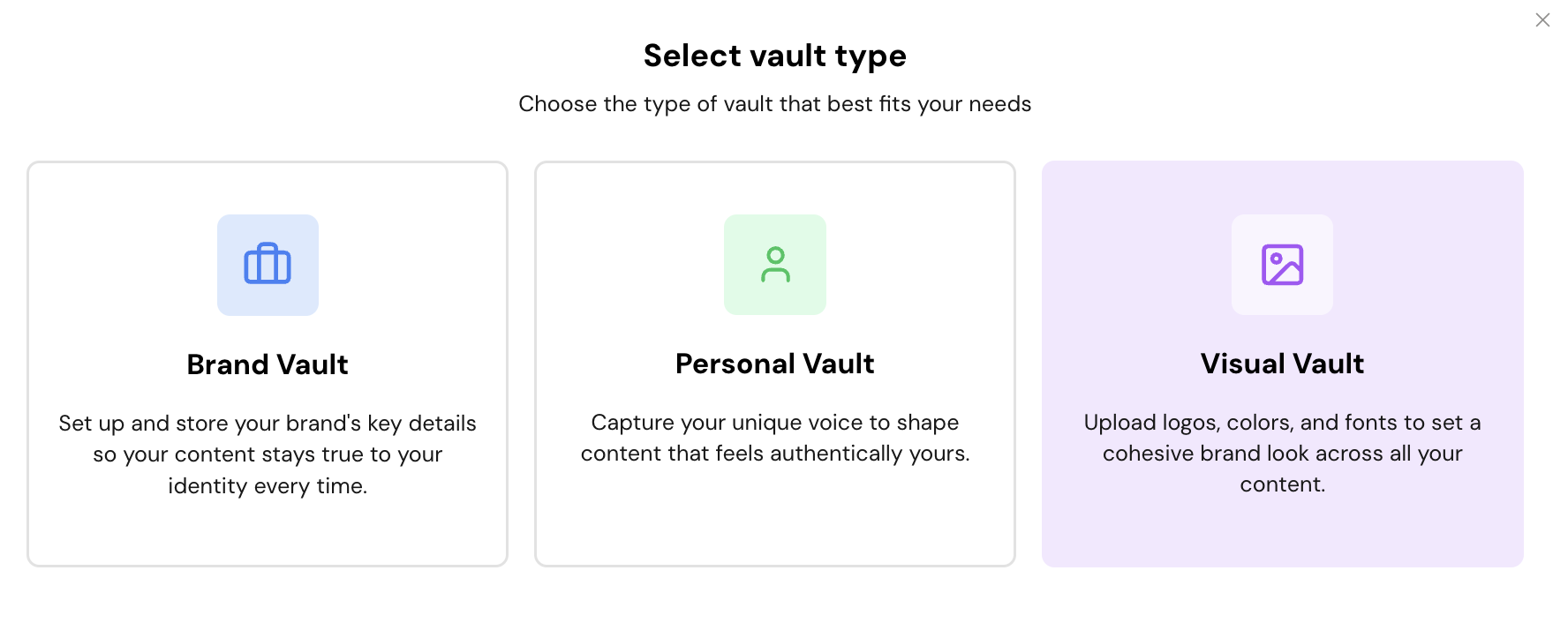Select the Personal Vault title

pos(774,364)
